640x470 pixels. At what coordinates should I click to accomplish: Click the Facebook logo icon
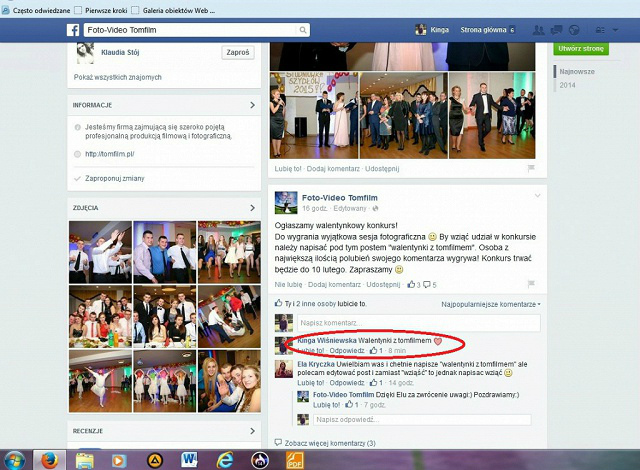tap(73, 30)
